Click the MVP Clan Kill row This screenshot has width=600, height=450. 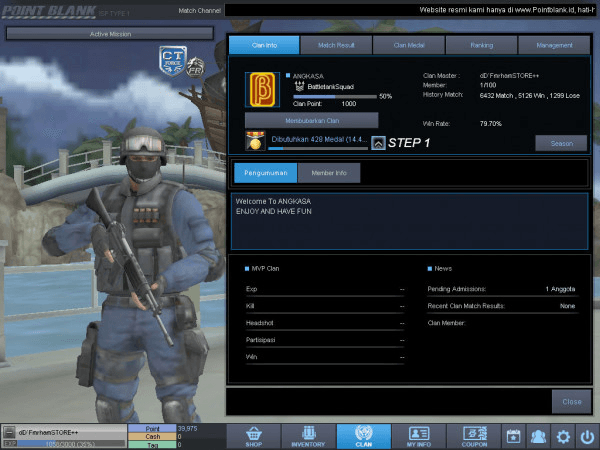(x=325, y=306)
